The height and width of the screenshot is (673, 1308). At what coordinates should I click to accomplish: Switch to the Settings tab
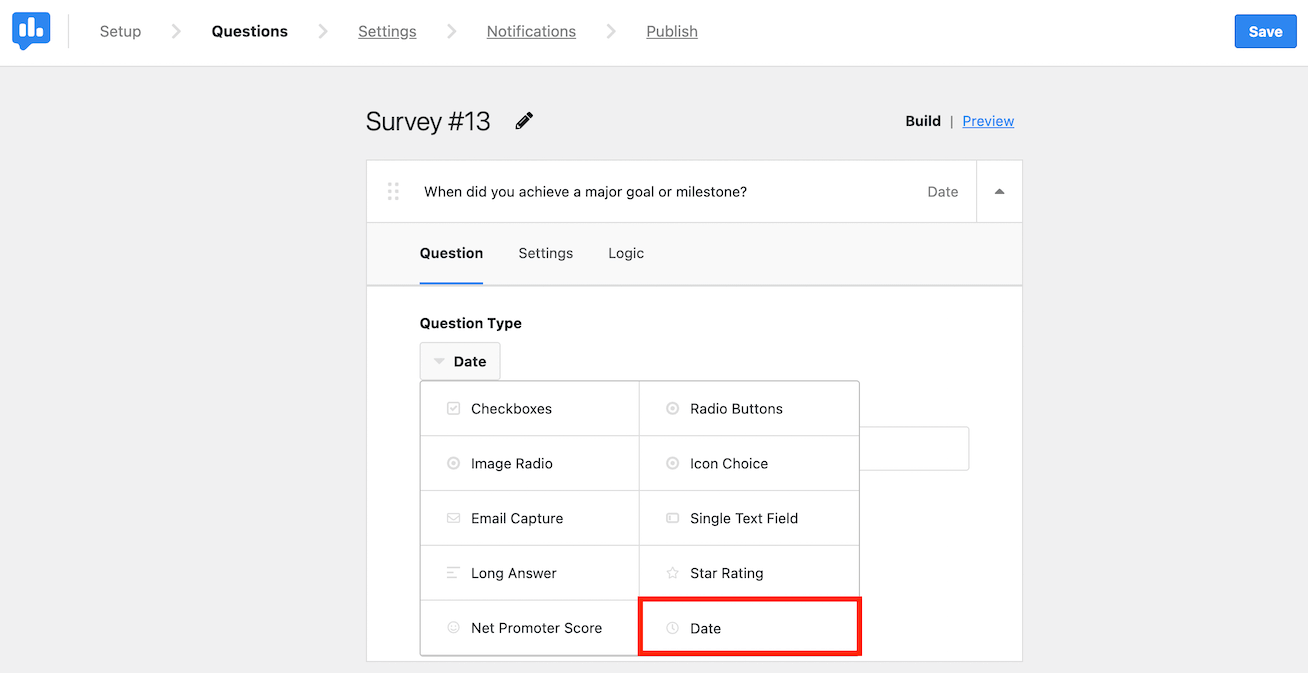pyautogui.click(x=545, y=253)
